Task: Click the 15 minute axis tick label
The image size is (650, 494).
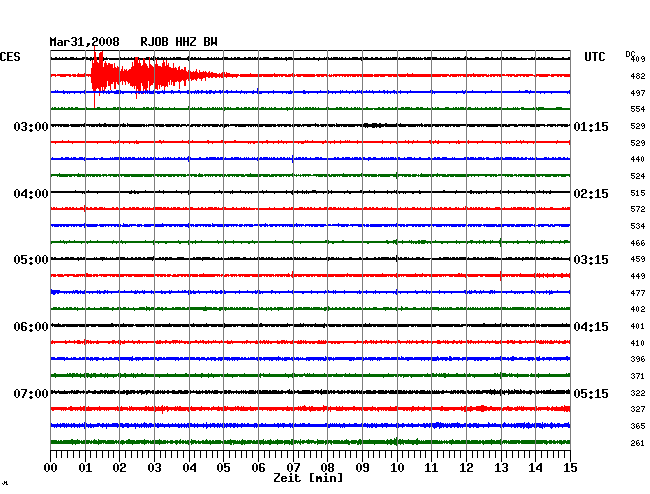Action: tap(570, 467)
